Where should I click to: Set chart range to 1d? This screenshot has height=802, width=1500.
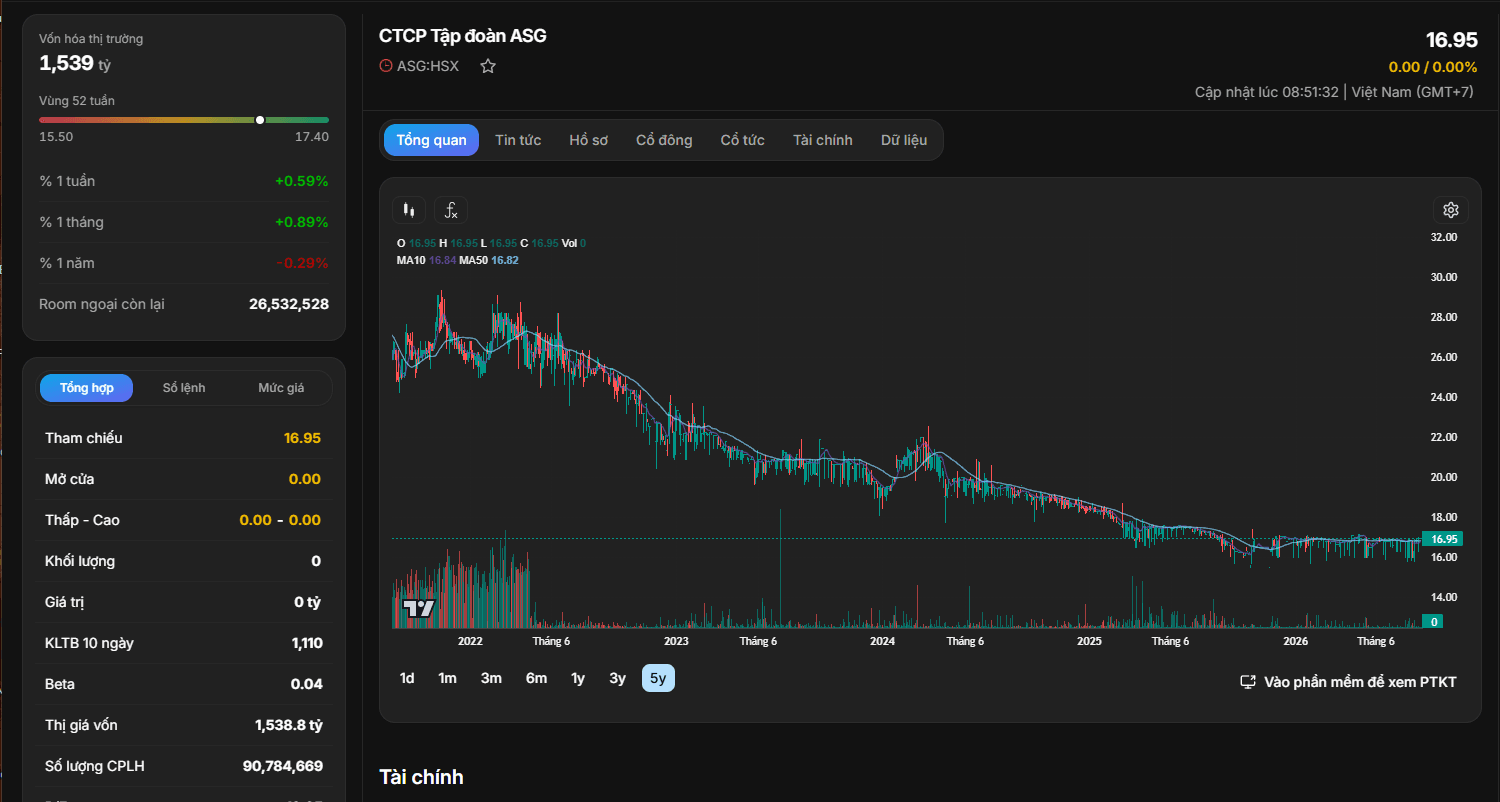click(407, 678)
